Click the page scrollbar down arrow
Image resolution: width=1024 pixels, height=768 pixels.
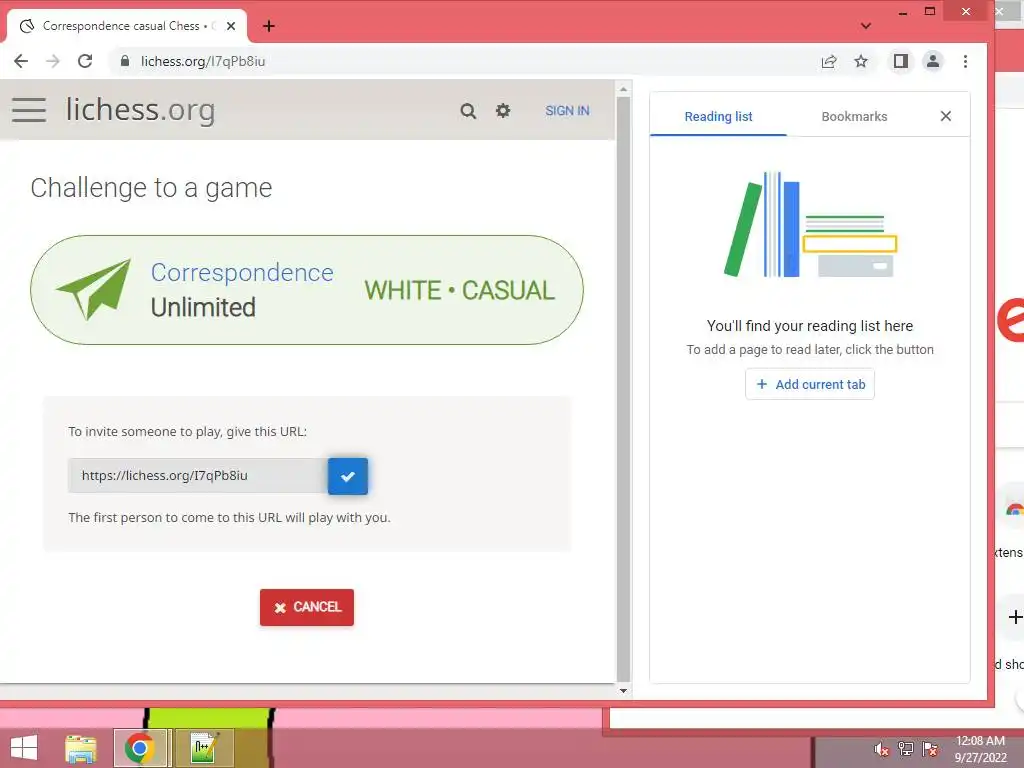623,691
